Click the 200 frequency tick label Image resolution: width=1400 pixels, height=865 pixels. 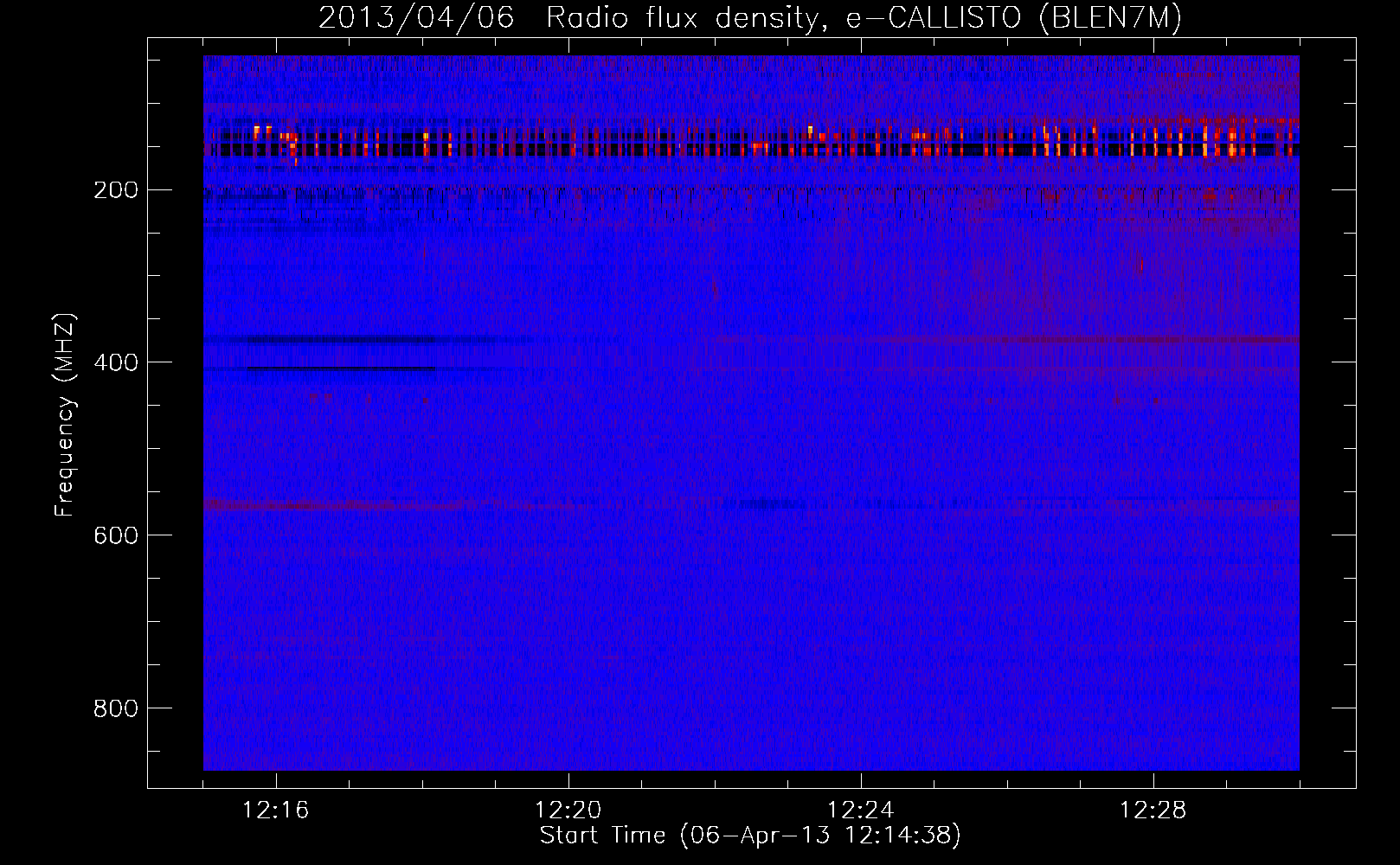click(116, 190)
